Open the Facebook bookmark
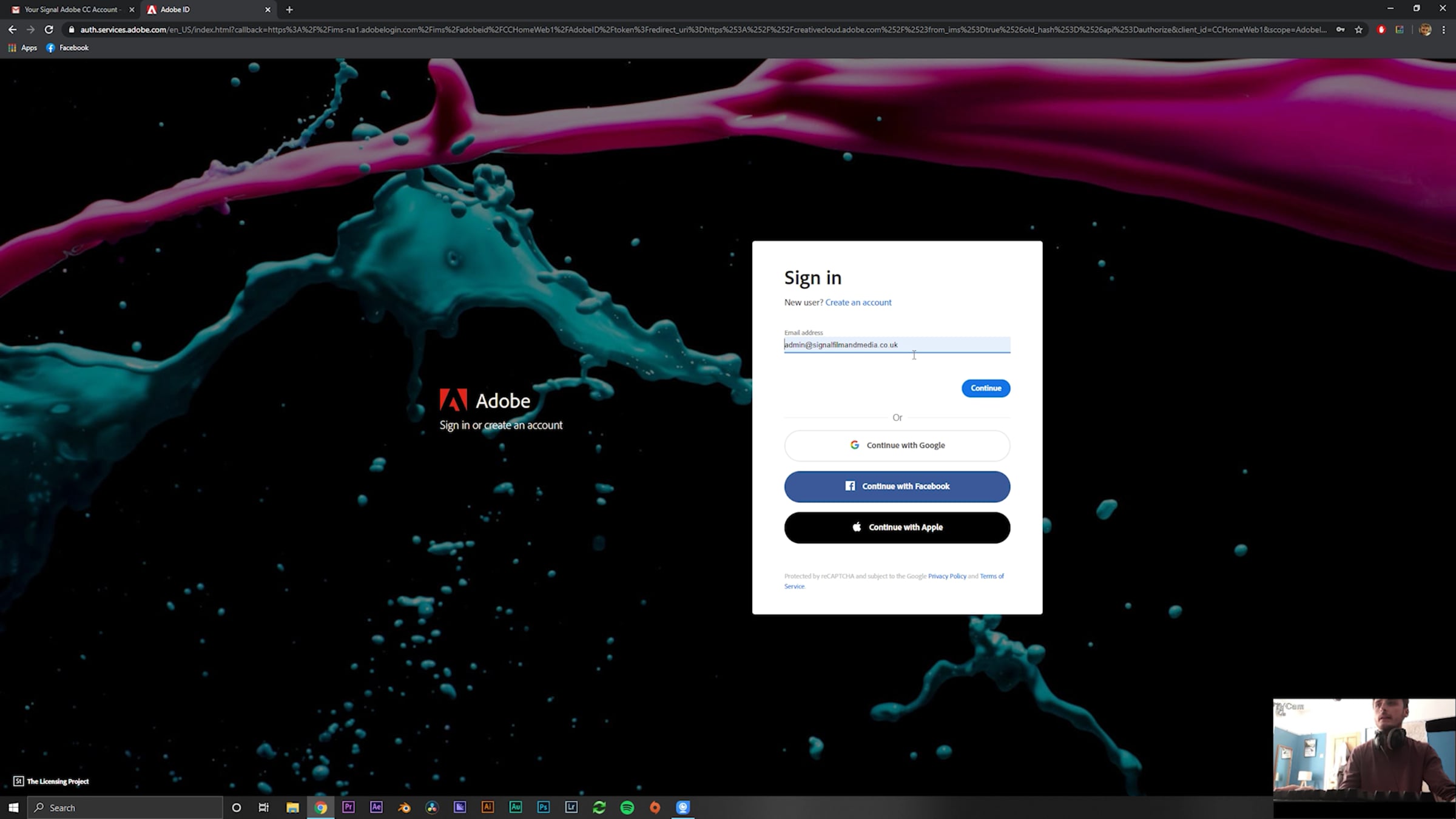 click(x=67, y=48)
